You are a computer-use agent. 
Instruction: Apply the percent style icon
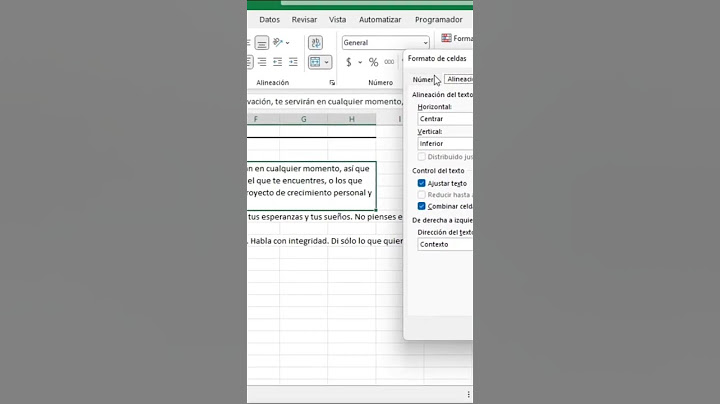tap(373, 62)
